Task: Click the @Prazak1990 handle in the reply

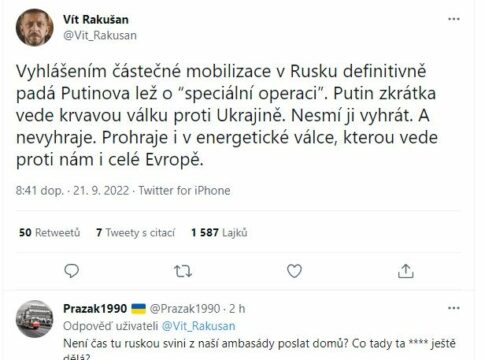Action: coord(185,309)
